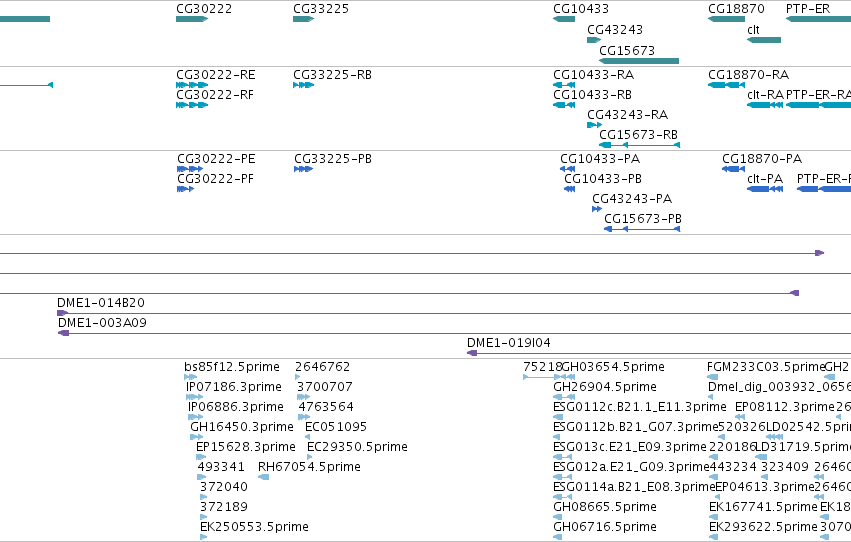The height and width of the screenshot is (542, 851).
Task: Select the DME1-003A09 clone label
Action: click(102, 323)
